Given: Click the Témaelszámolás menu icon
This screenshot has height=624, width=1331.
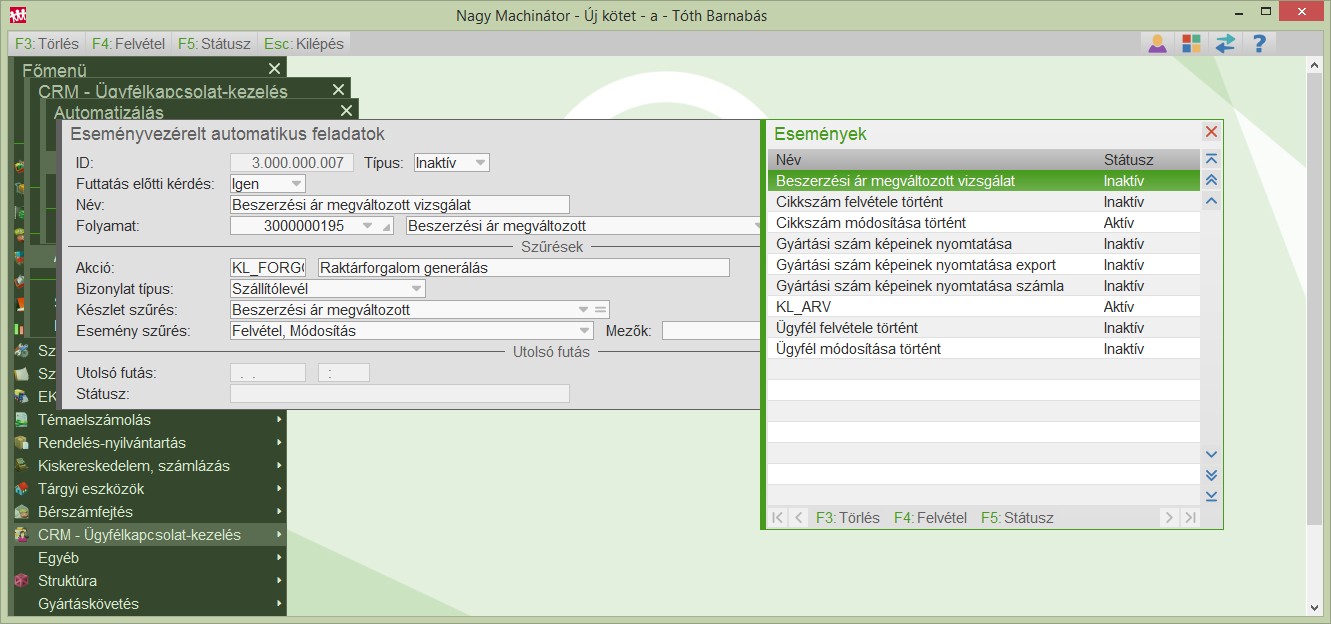Looking at the screenshot, I should [22, 420].
